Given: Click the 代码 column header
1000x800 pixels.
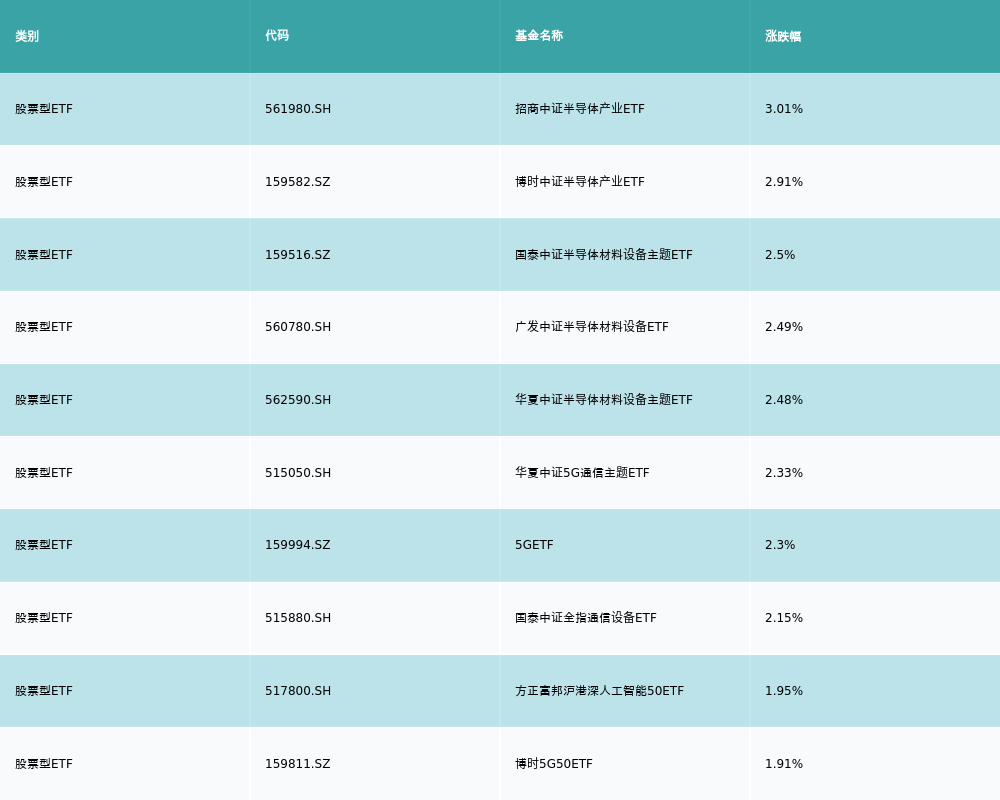Looking at the screenshot, I should coord(277,36).
